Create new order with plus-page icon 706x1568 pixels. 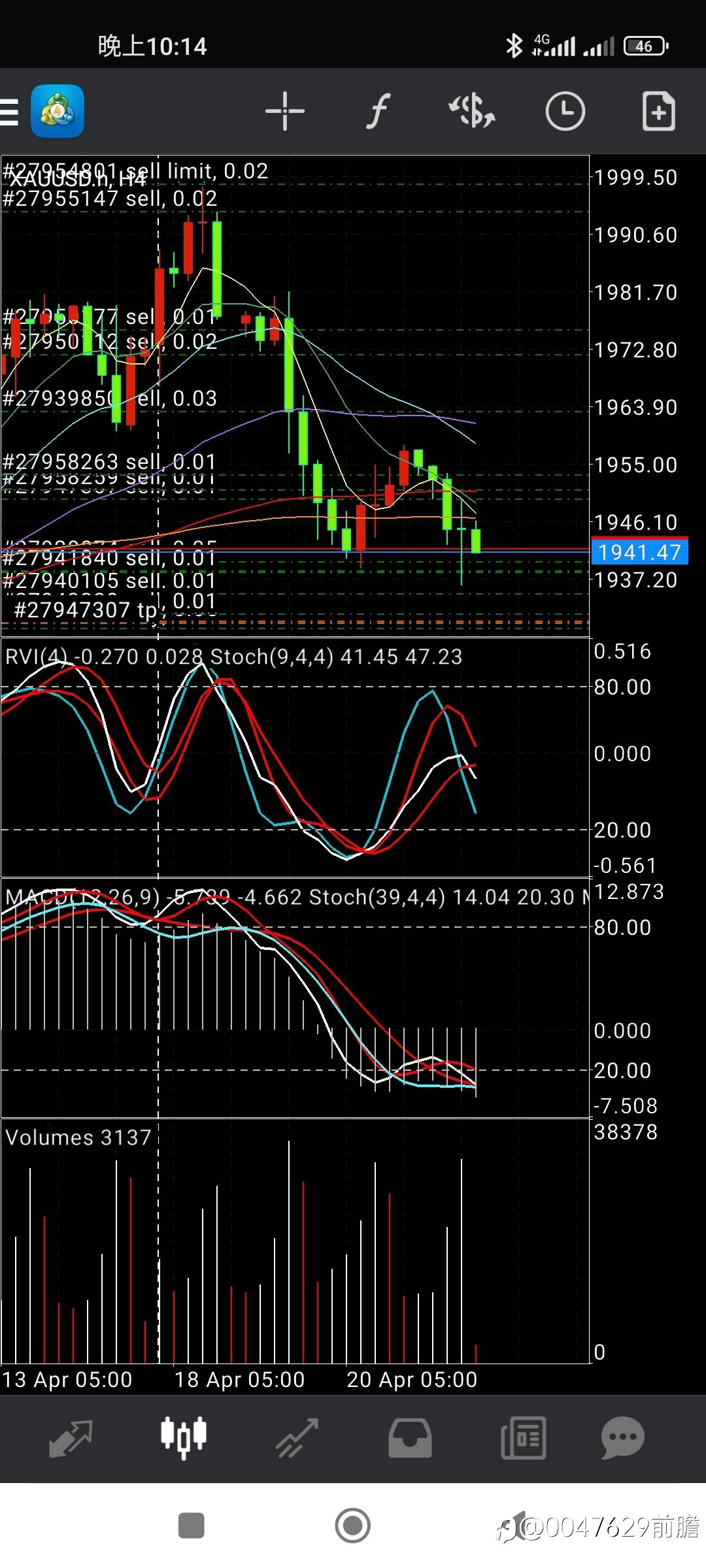(x=658, y=111)
